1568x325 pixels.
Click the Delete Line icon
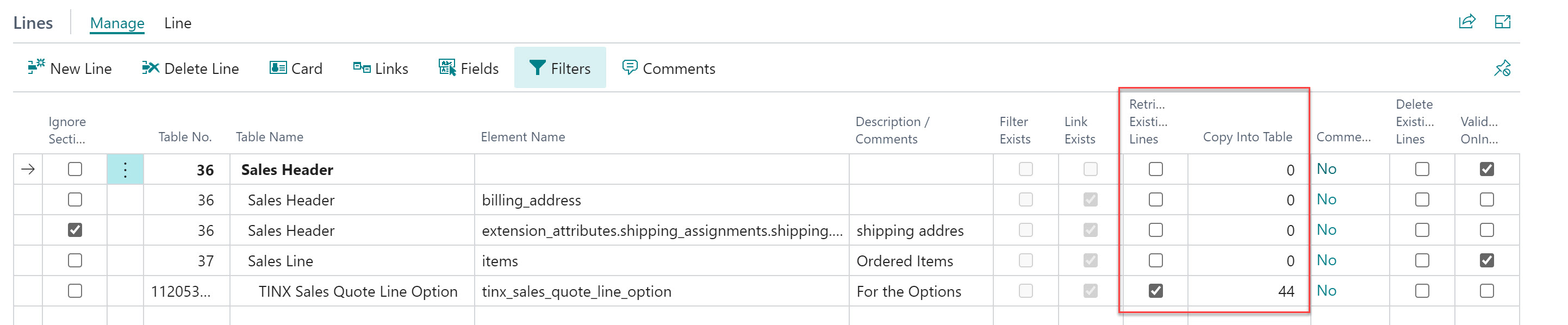pyautogui.click(x=151, y=67)
